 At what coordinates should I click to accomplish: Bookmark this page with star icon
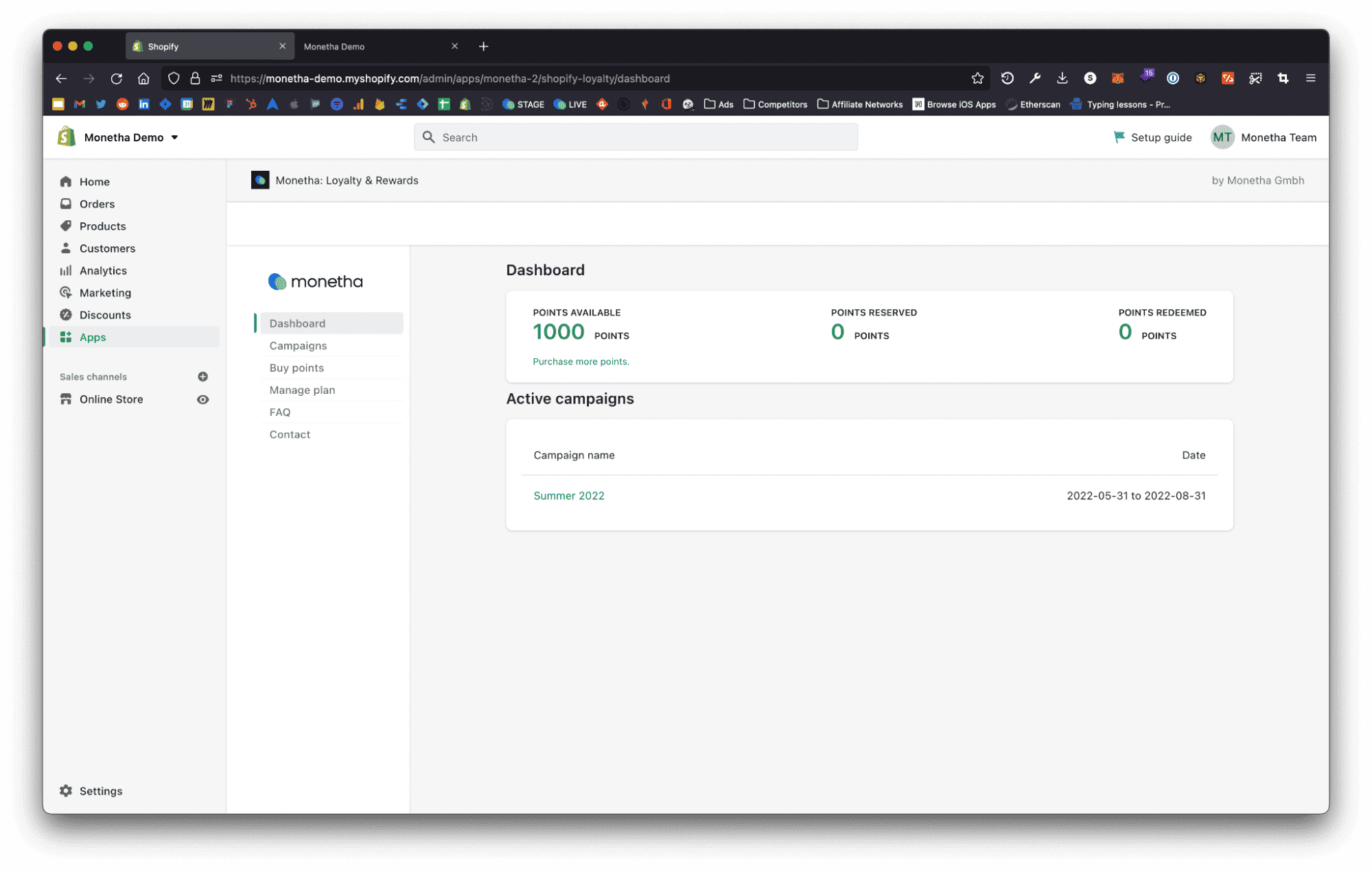point(977,78)
